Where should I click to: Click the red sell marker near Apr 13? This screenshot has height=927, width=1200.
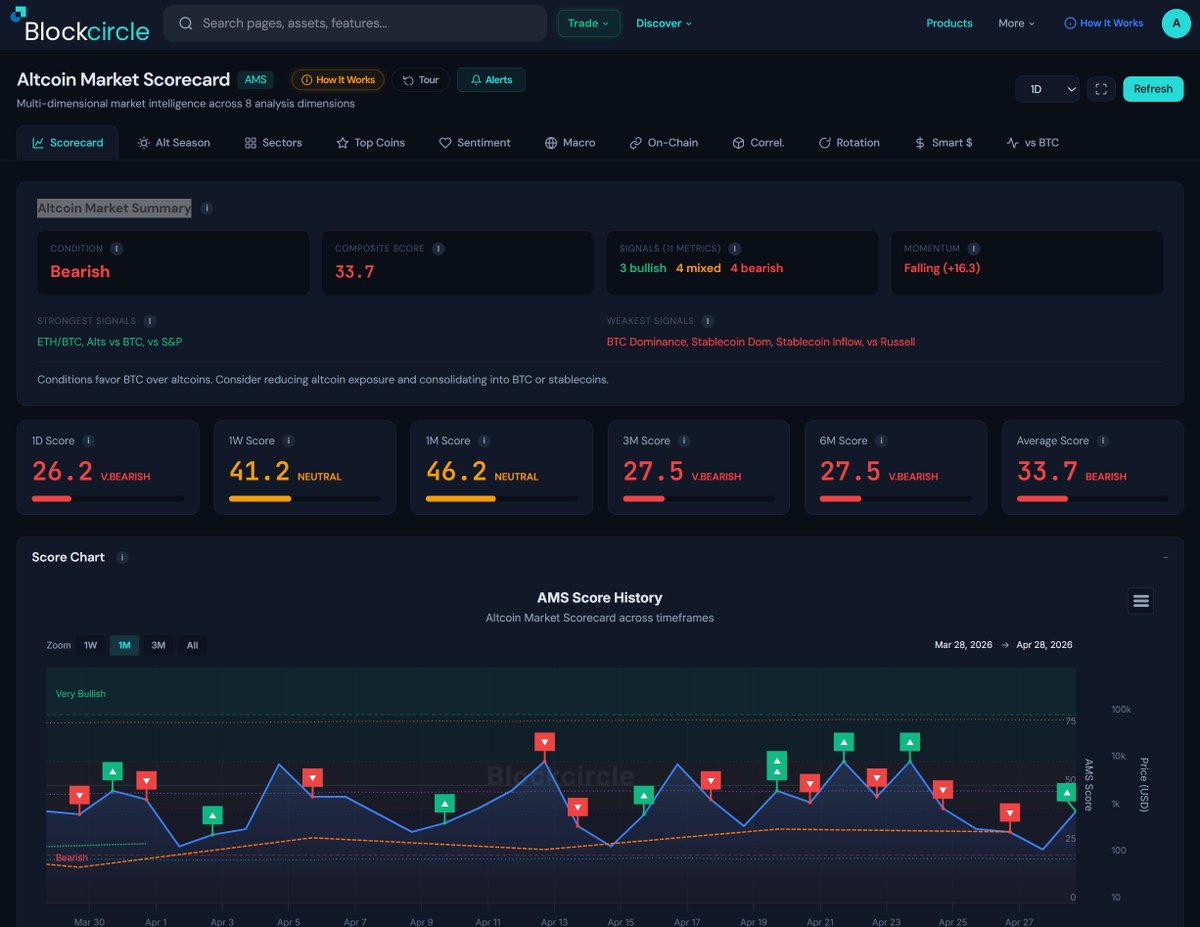(544, 742)
